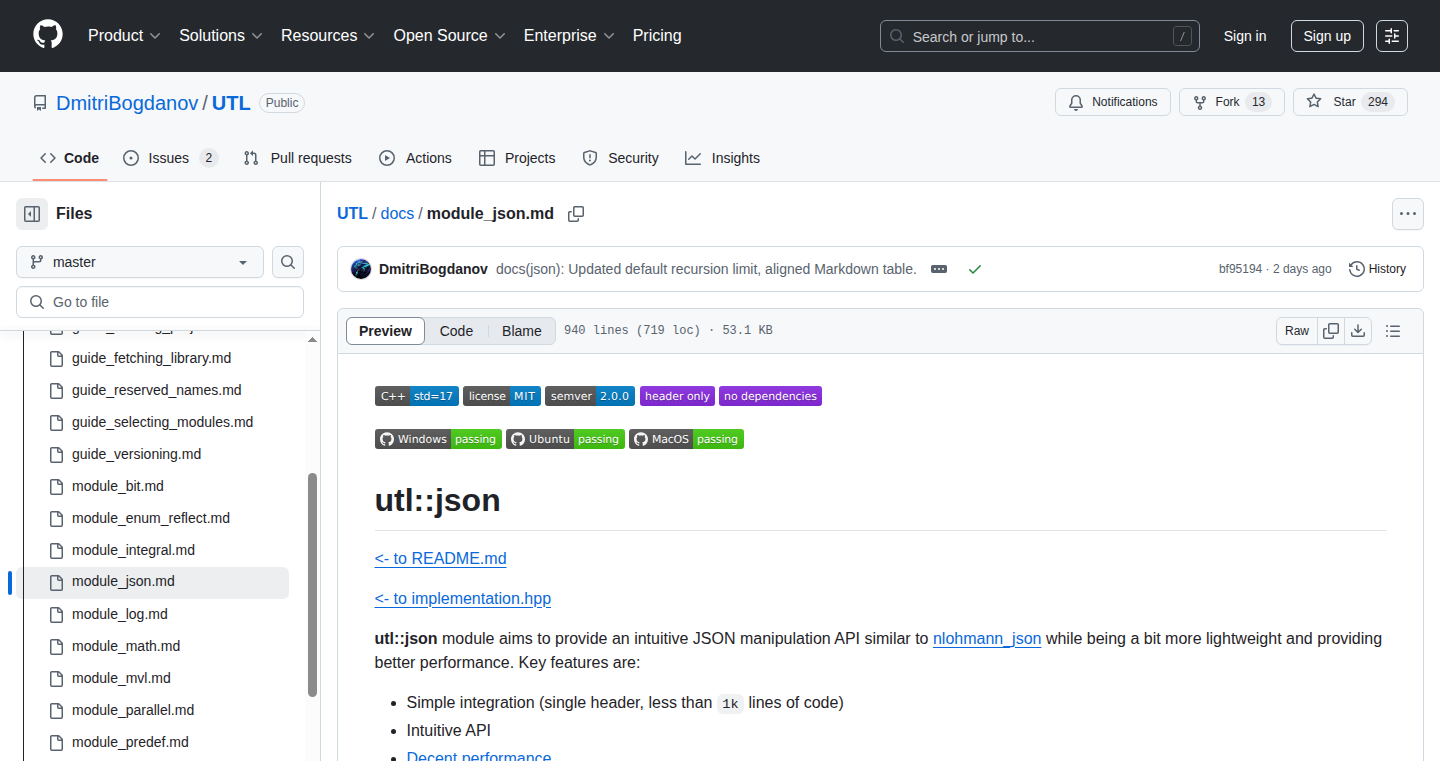Open the Projects tab
Image resolution: width=1440 pixels, height=761 pixels.
(517, 158)
